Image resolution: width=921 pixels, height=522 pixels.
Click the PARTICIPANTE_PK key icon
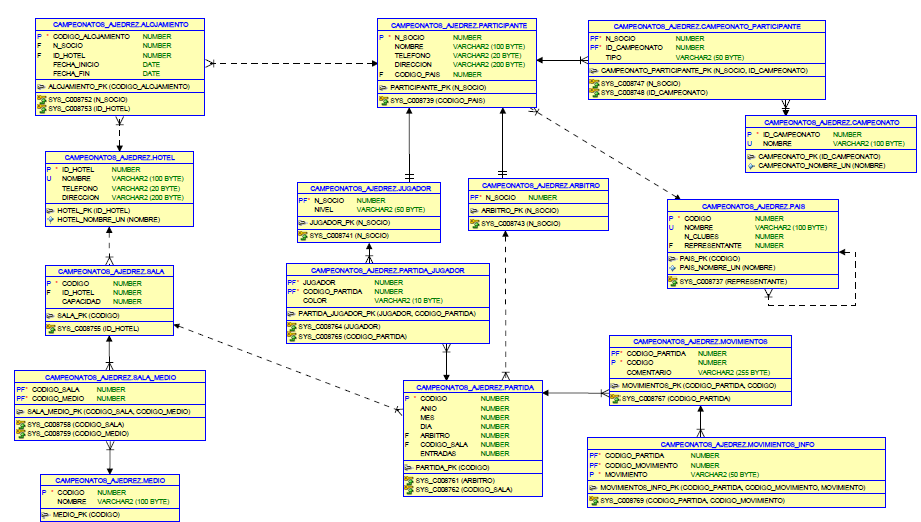coord(384,87)
